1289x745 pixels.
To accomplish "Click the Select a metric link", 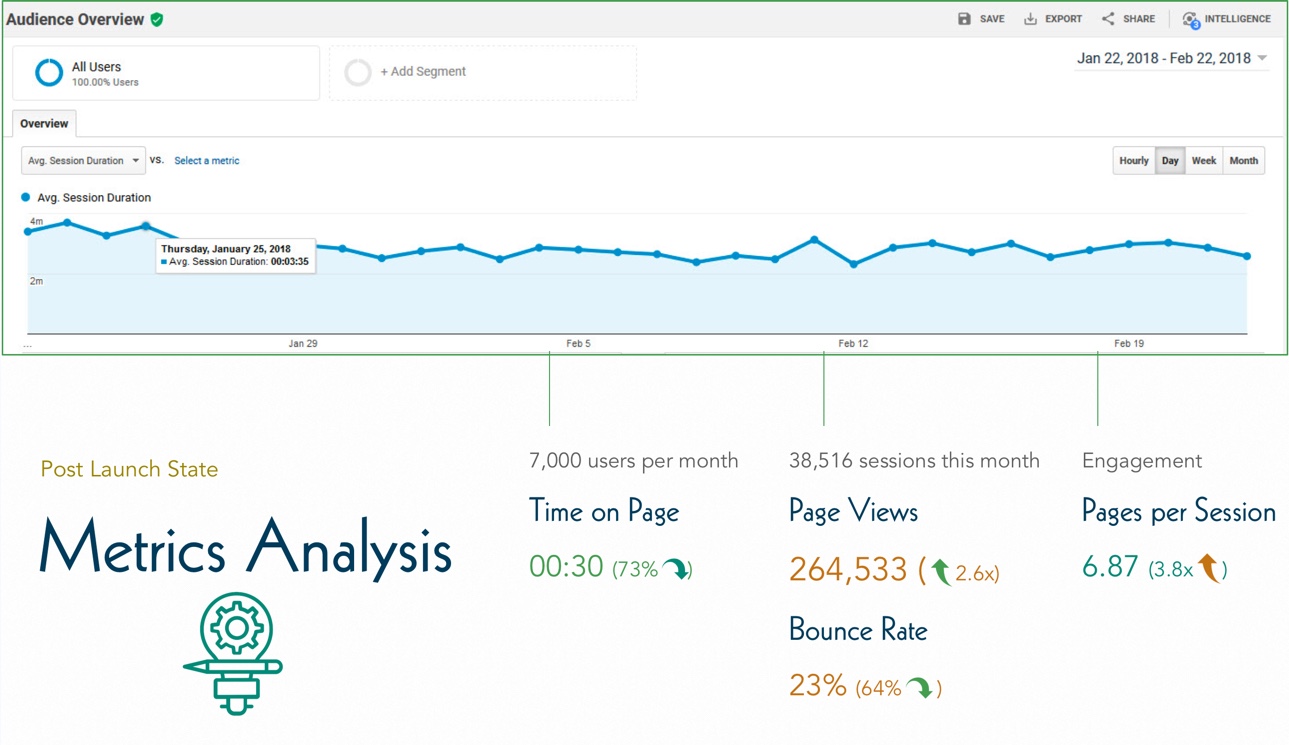I will click(x=206, y=161).
